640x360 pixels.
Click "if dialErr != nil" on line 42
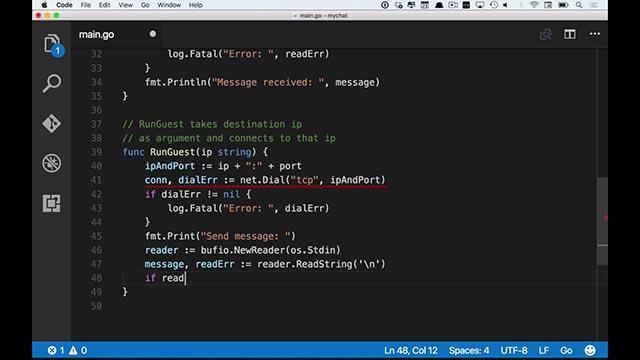192,194
